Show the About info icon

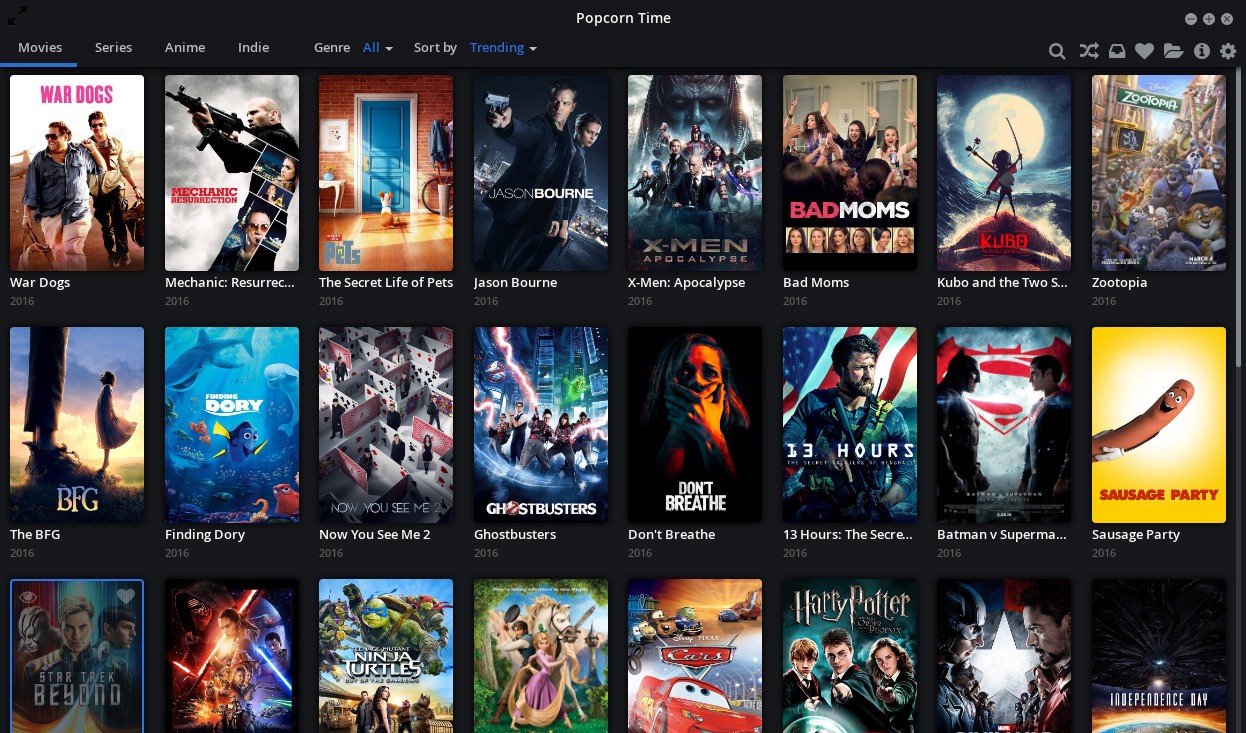pyautogui.click(x=1202, y=51)
